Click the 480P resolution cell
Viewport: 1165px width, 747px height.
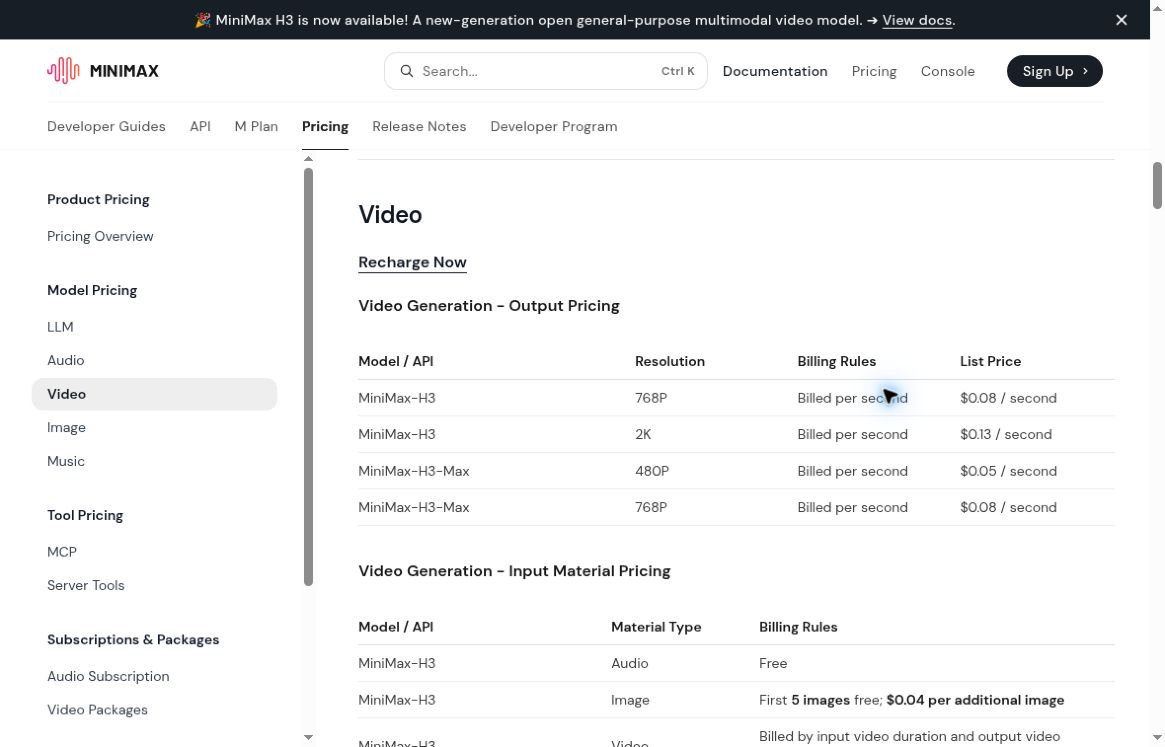[x=652, y=471]
